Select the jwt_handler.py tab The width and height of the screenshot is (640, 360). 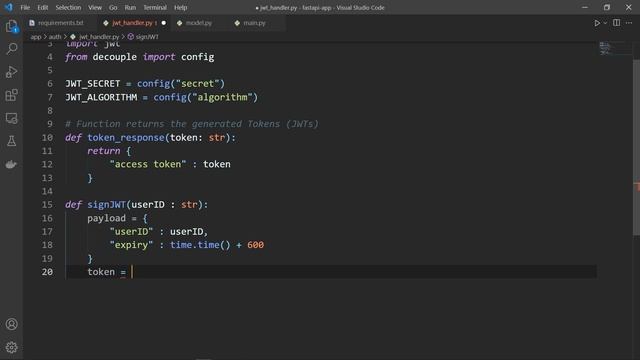pyautogui.click(x=132, y=23)
